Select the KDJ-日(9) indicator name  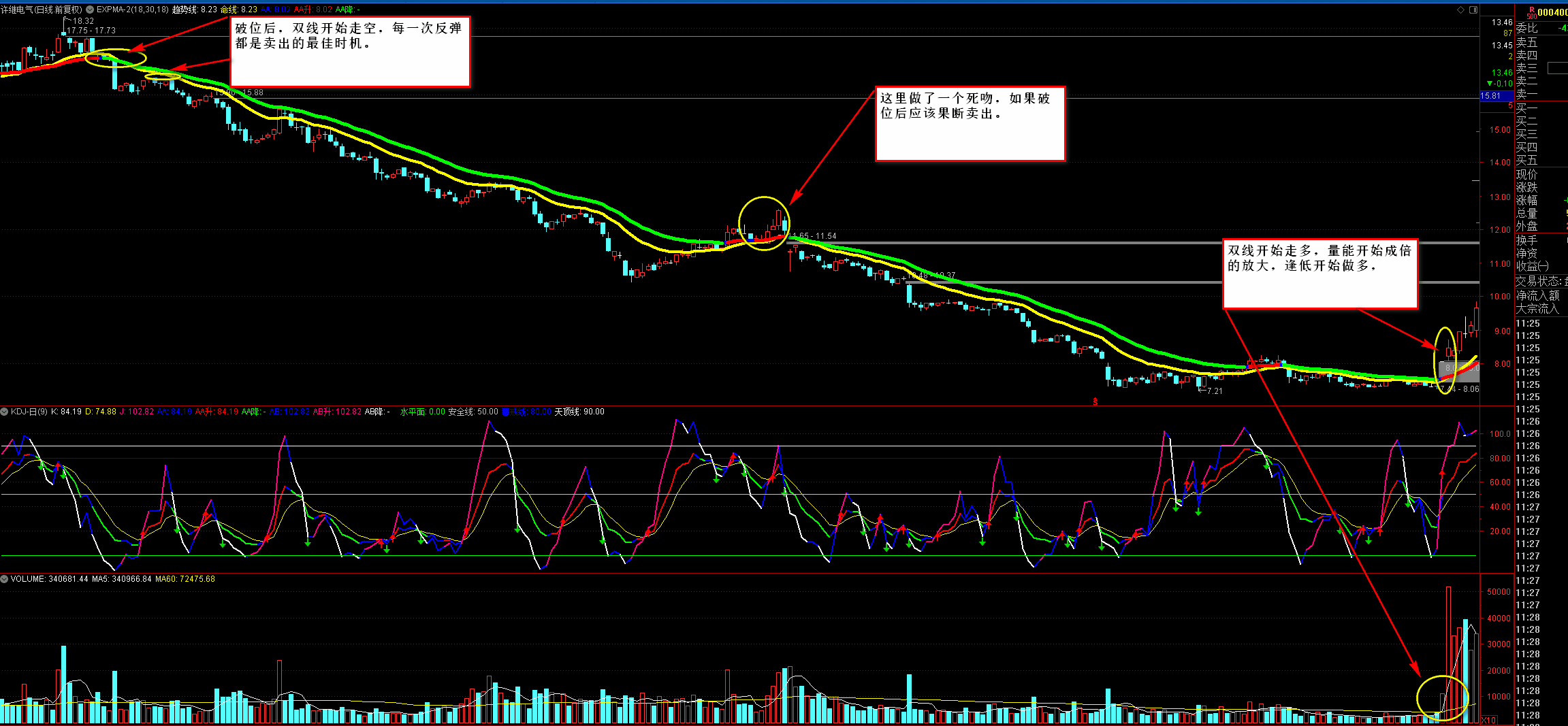(x=29, y=412)
